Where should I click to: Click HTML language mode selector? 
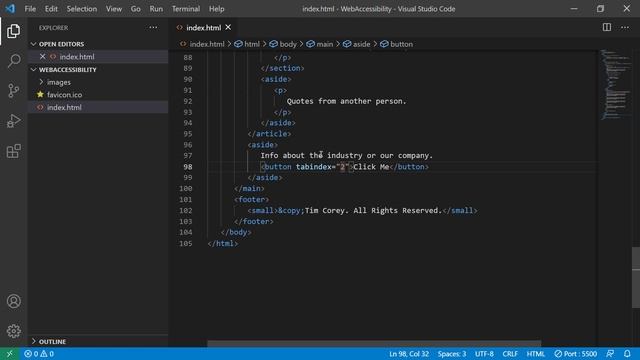point(536,354)
